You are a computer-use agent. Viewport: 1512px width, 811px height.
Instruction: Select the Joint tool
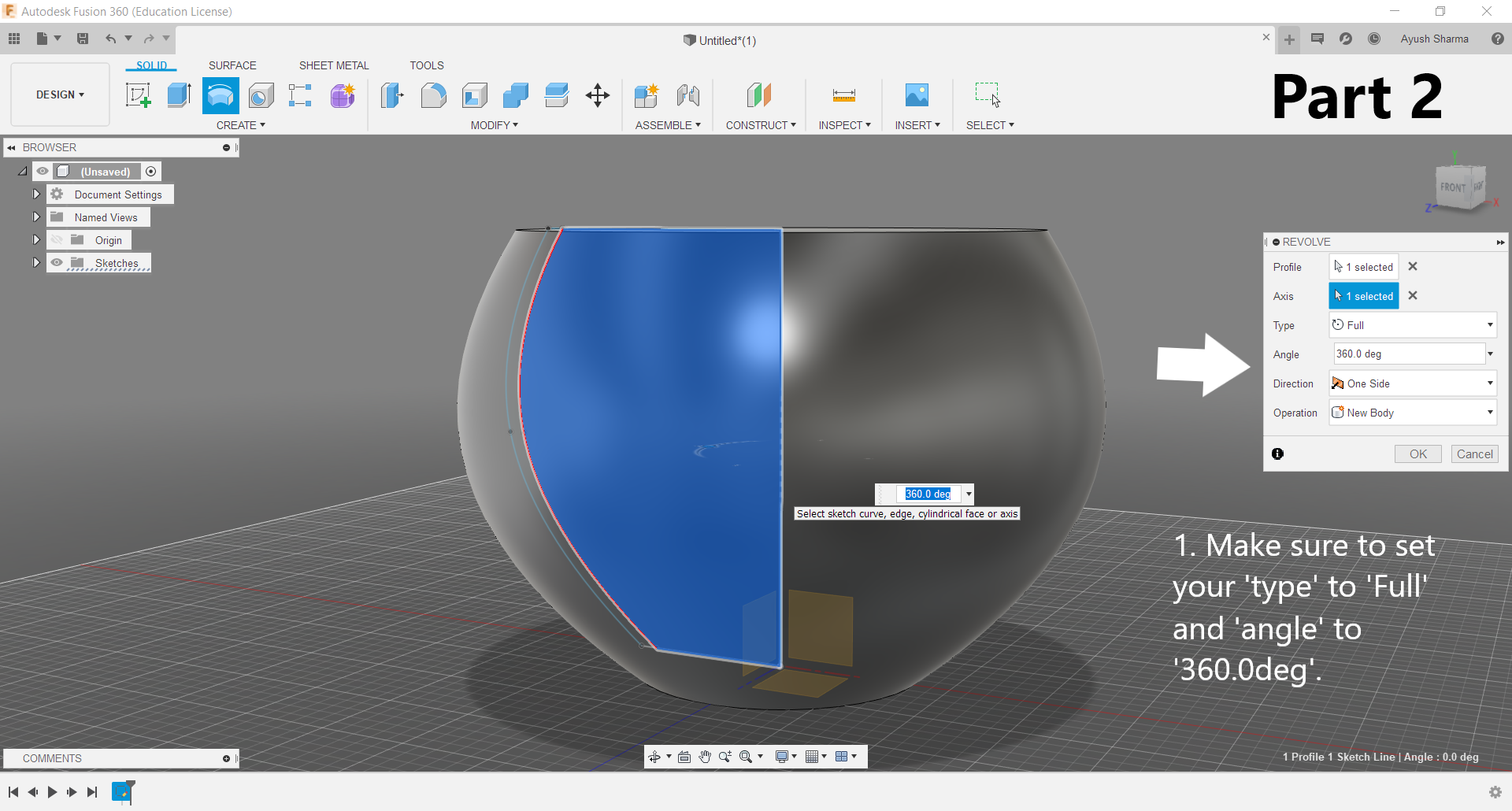click(688, 95)
